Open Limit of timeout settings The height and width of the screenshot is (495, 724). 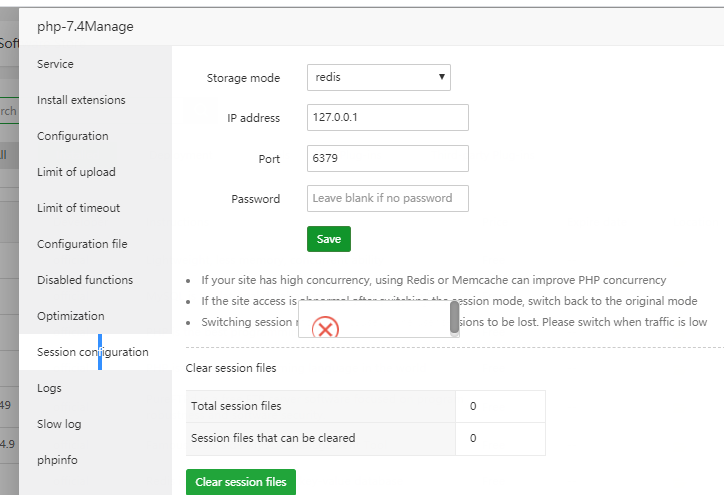[78, 208]
